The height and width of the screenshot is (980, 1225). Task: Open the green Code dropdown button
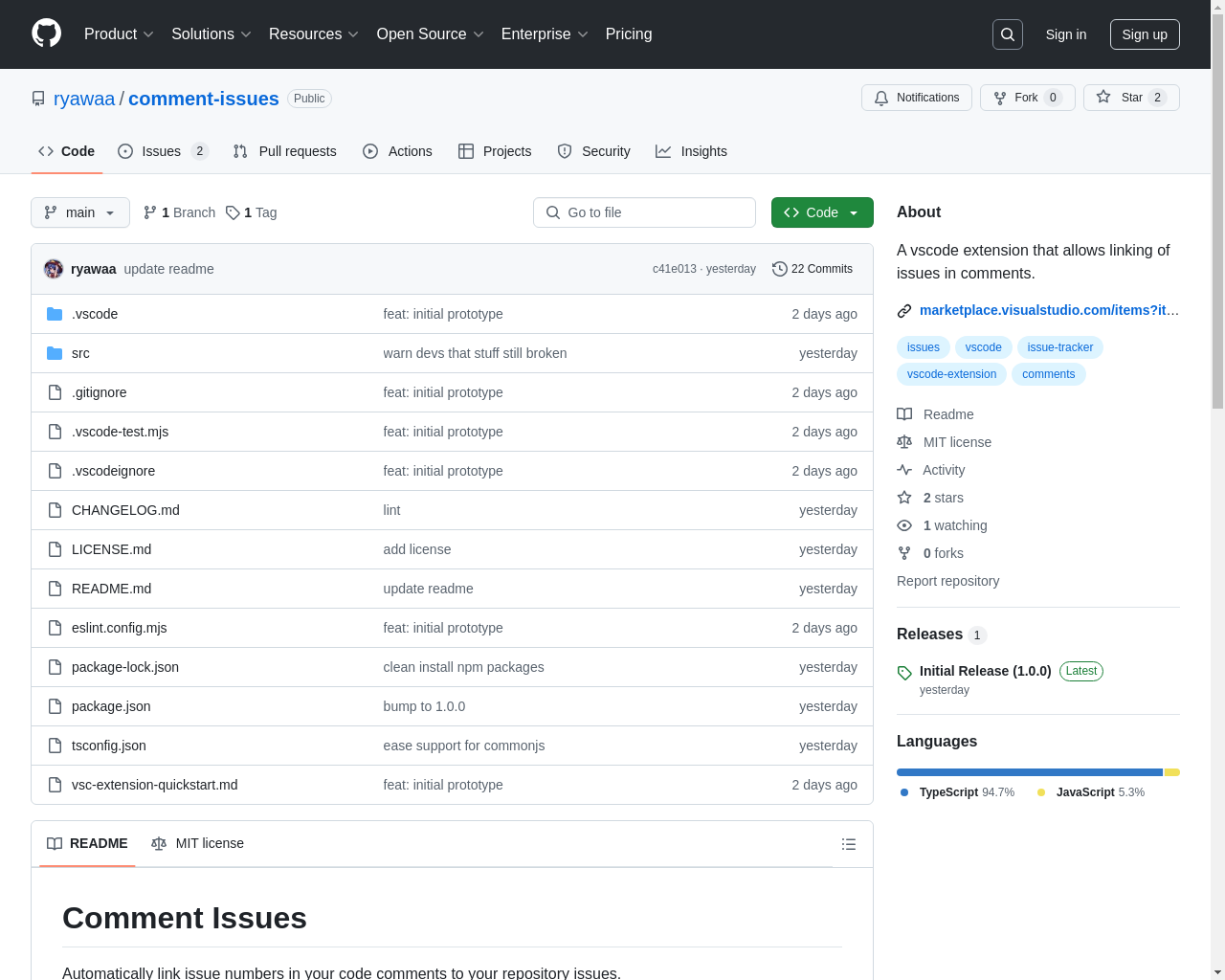pos(822,212)
